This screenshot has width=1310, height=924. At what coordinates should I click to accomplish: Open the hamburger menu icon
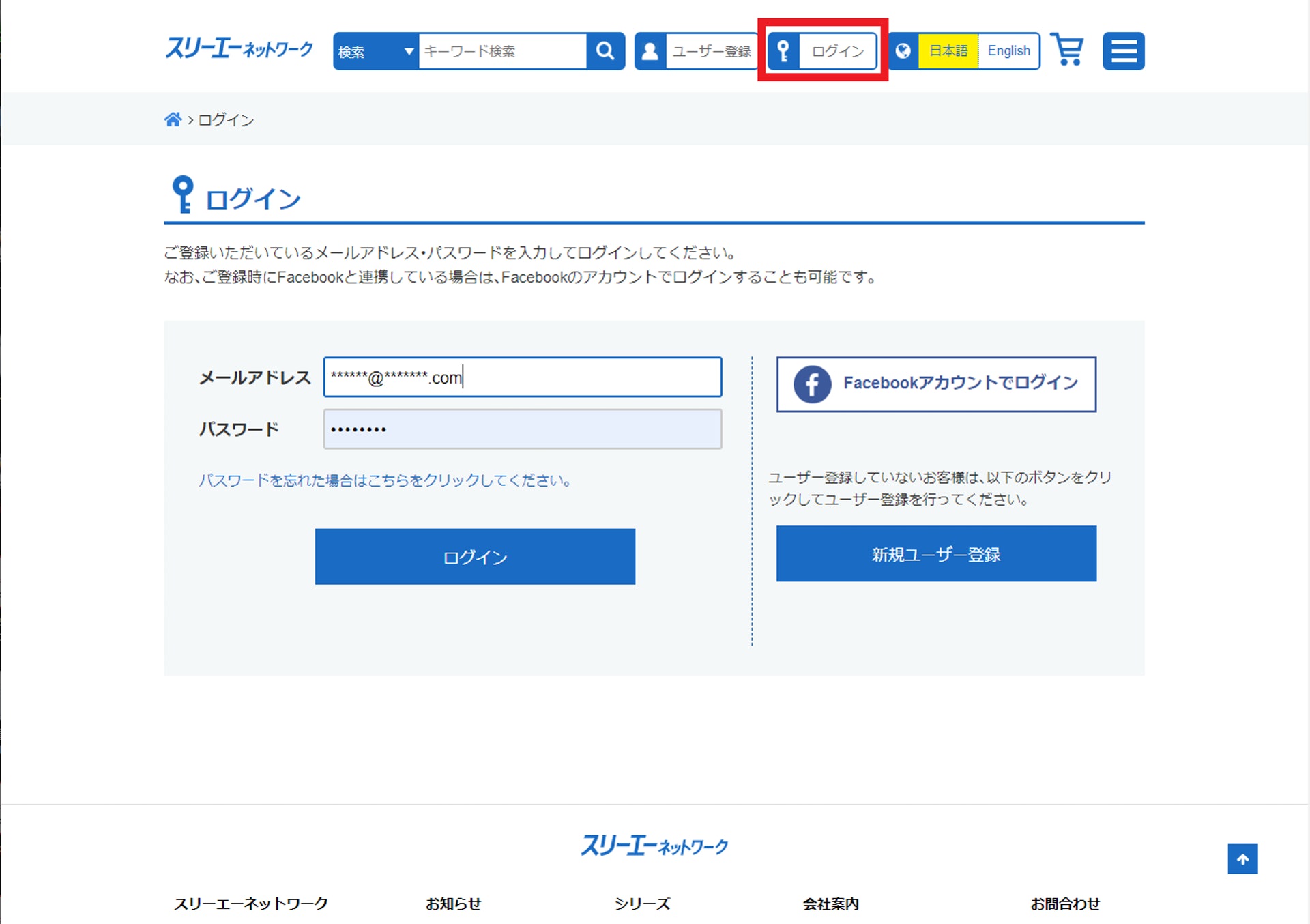tap(1123, 51)
